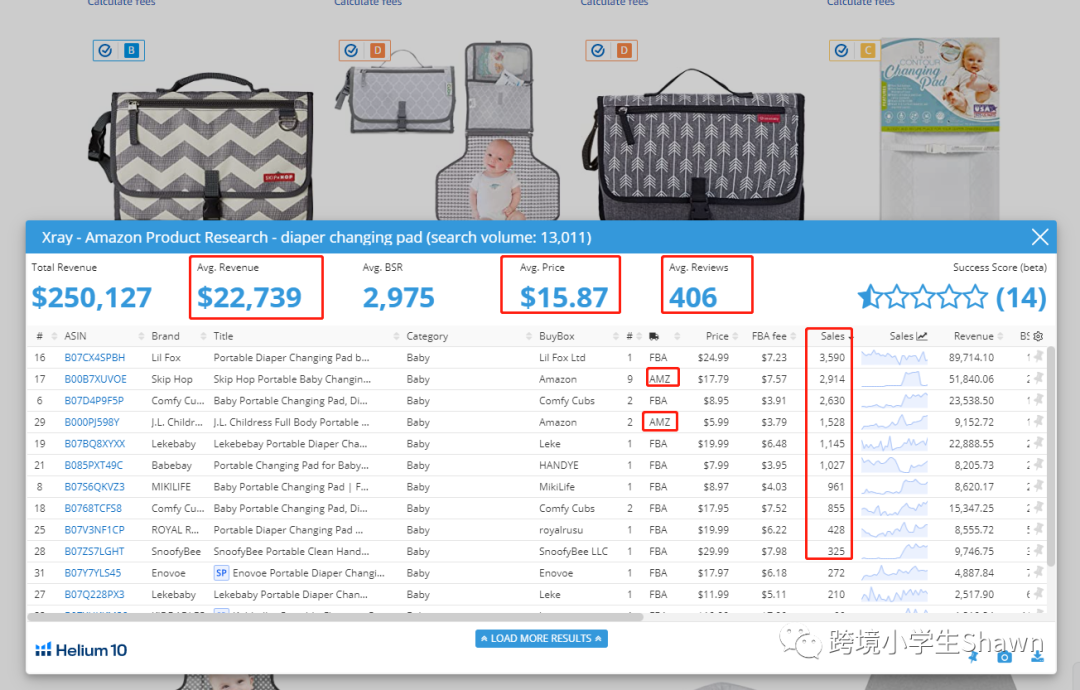Click the vertical scrollbar of results table
The height and width of the screenshot is (690, 1080).
point(1051,456)
